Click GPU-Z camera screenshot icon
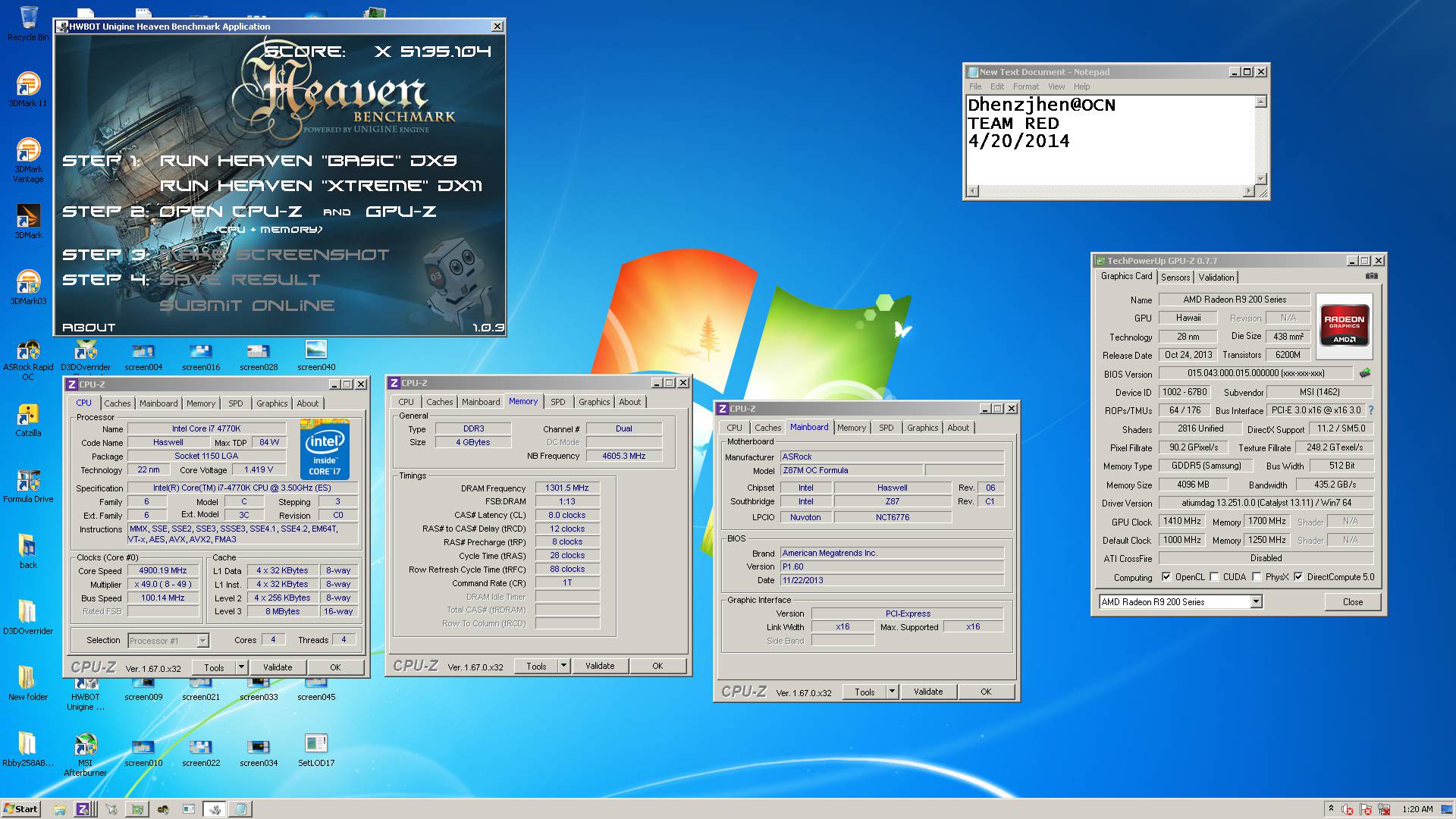Viewport: 1456px width, 819px height. pos(1371,276)
